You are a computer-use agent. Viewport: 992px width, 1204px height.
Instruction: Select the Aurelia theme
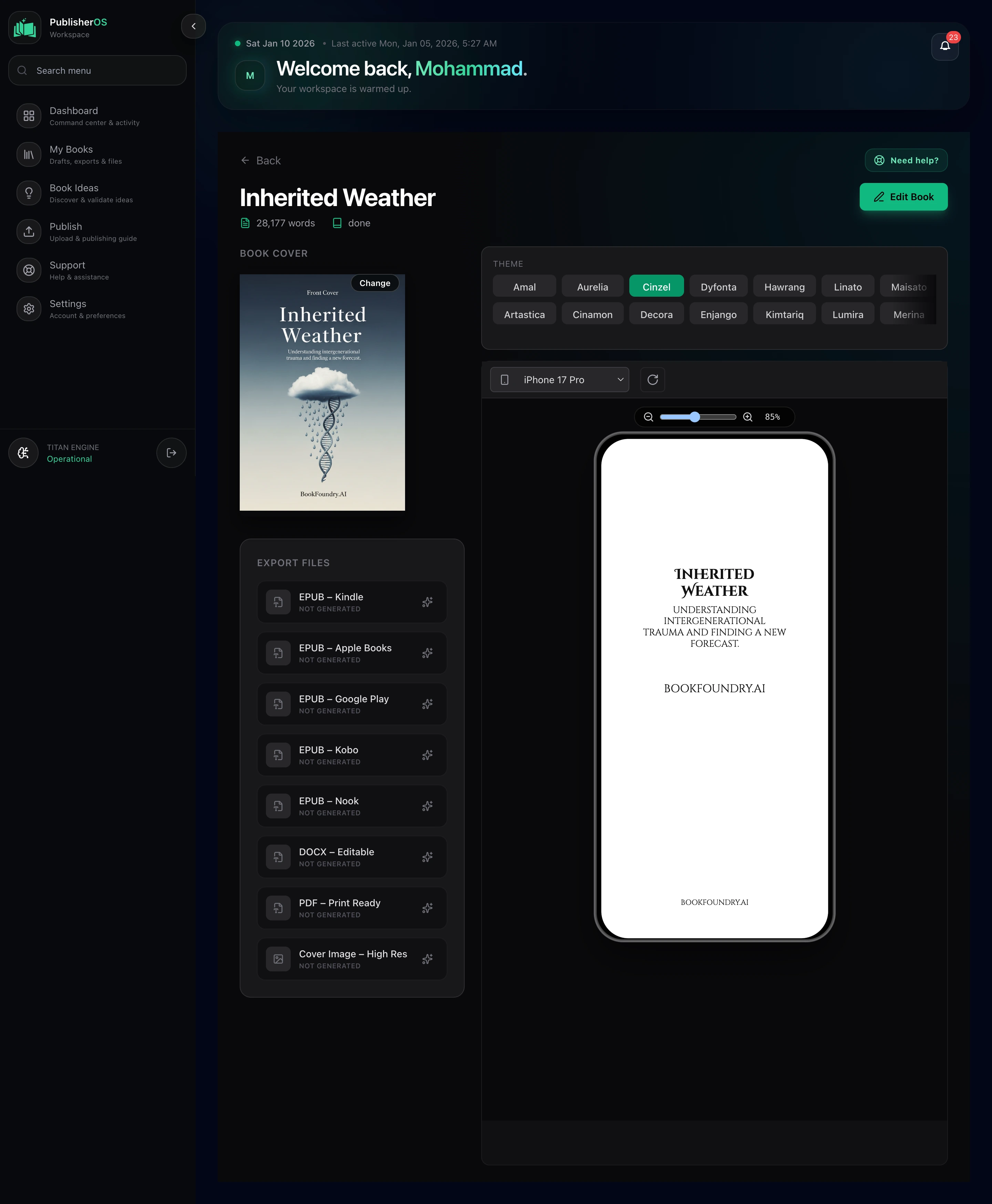click(592, 286)
